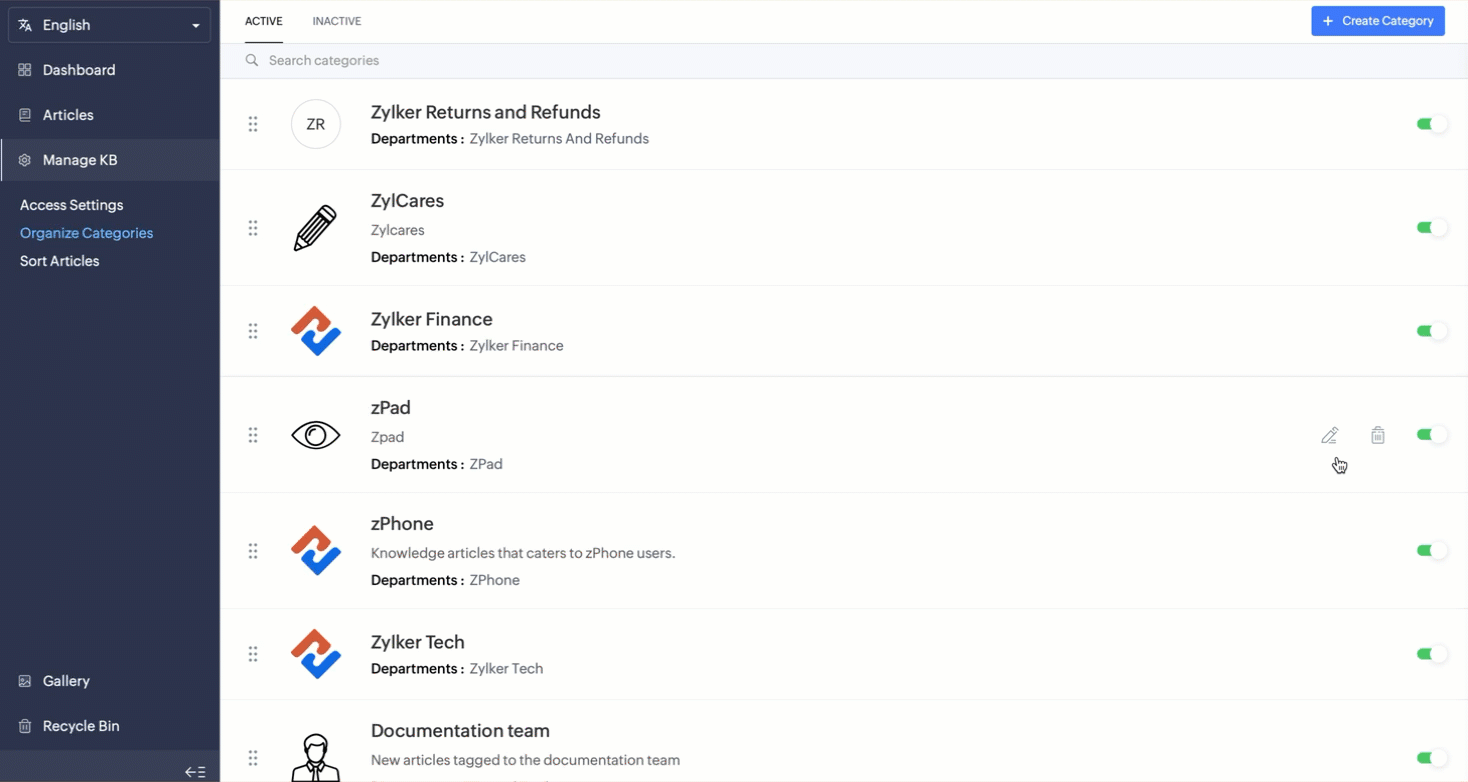This screenshot has height=782, width=1468.
Task: Turn off the ZylCares category toggle
Action: 1431,228
